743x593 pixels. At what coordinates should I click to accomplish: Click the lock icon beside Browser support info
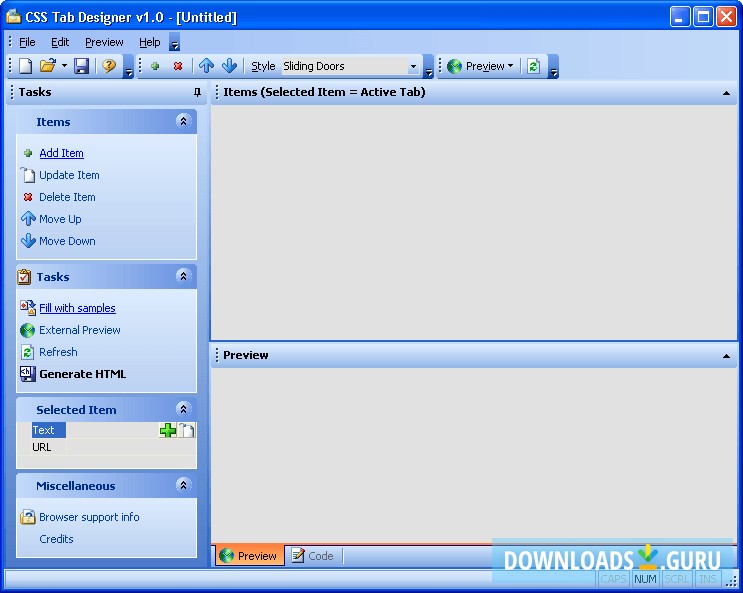(x=28, y=517)
